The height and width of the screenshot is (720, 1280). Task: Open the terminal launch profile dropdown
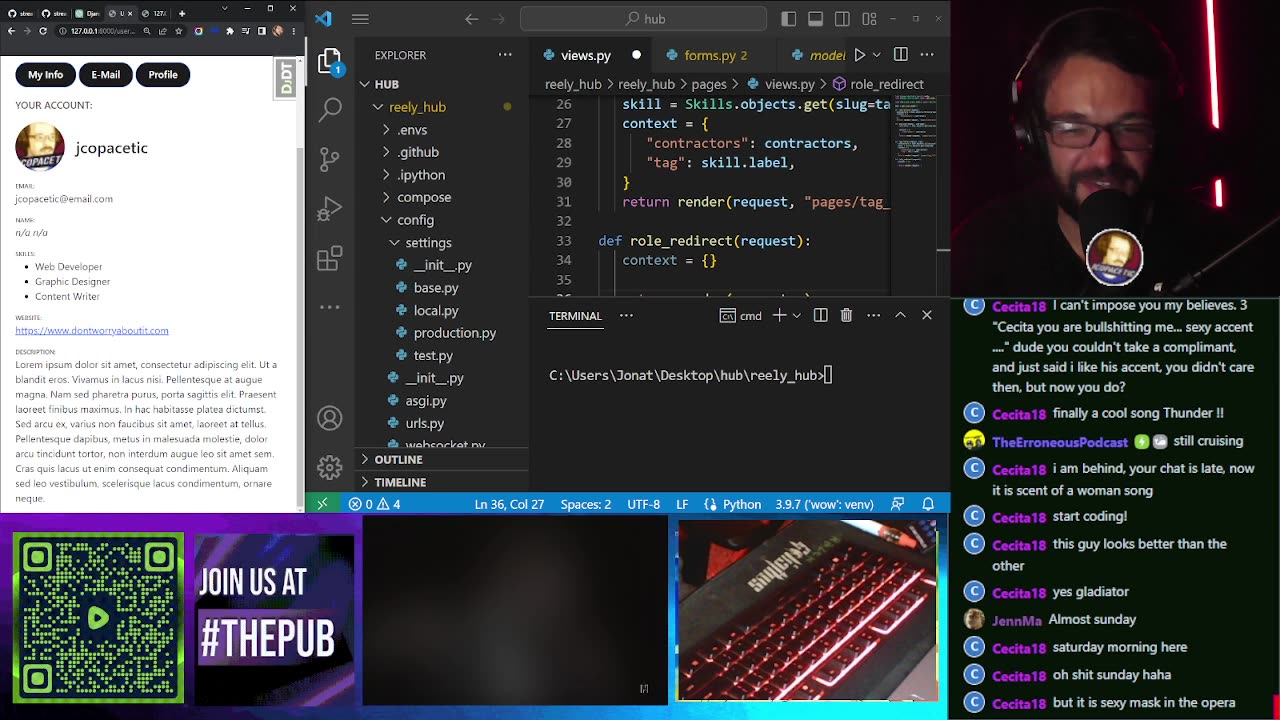[x=796, y=315]
